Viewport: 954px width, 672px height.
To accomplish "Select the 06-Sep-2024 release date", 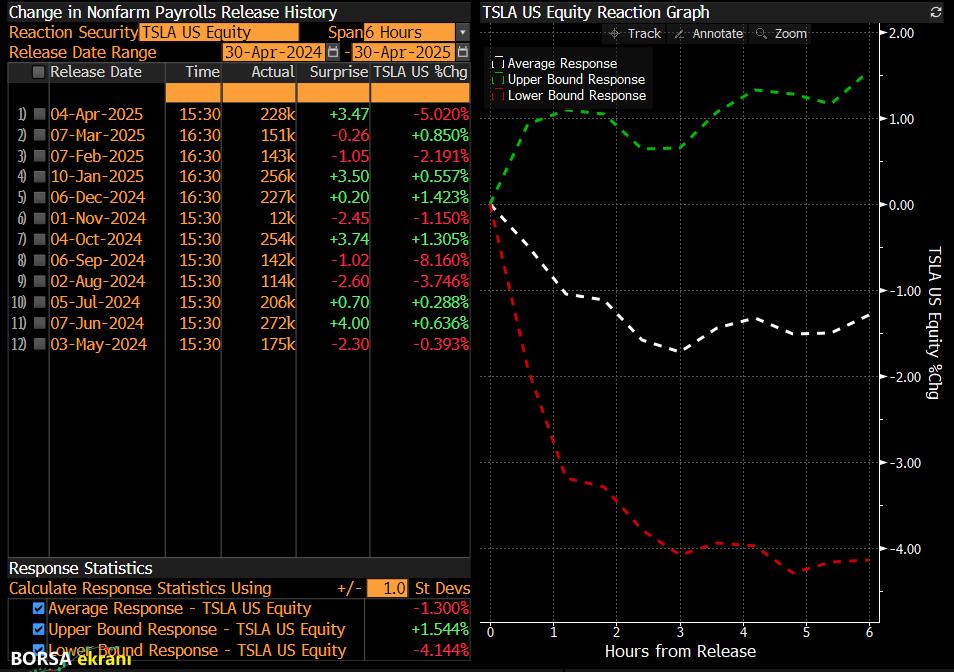I will (x=98, y=260).
